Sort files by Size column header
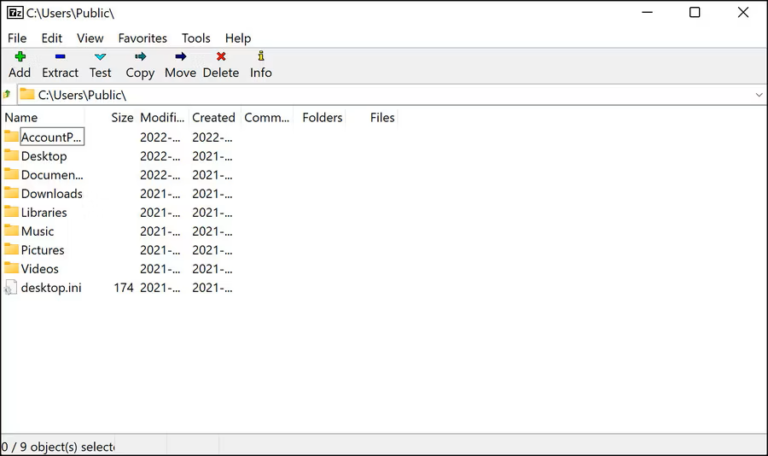 point(122,118)
